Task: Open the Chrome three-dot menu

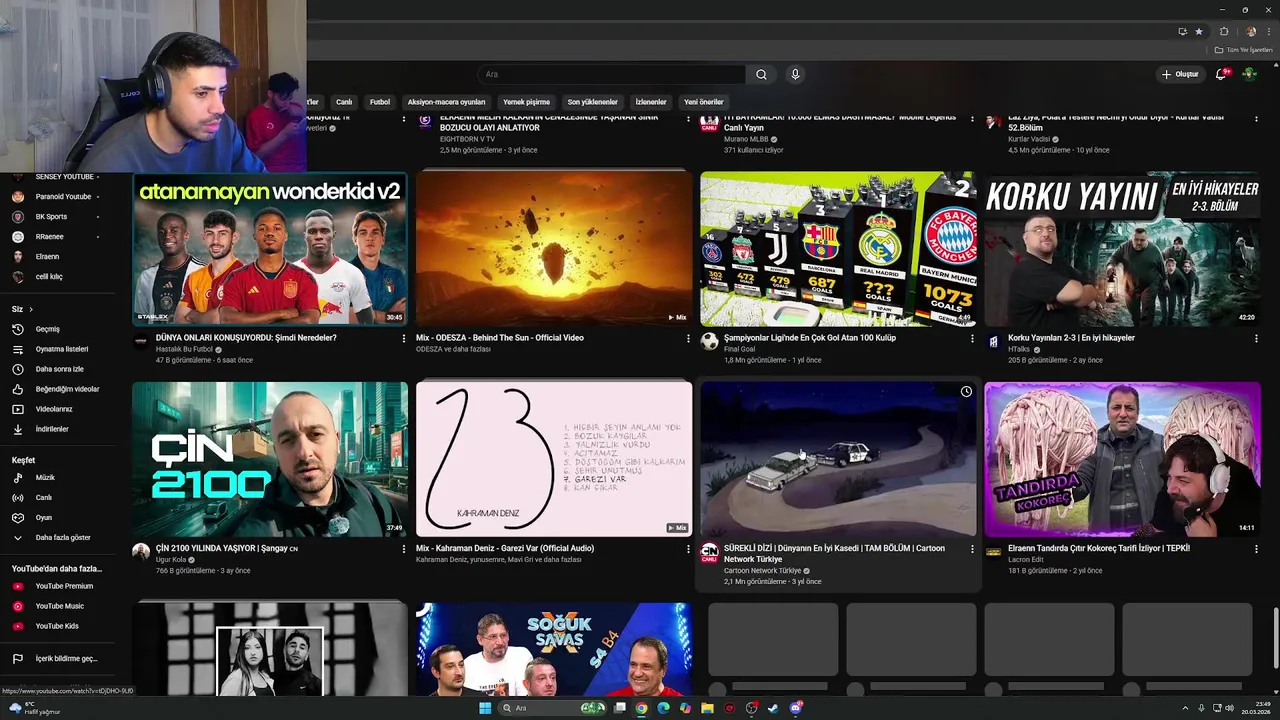Action: click(1269, 31)
